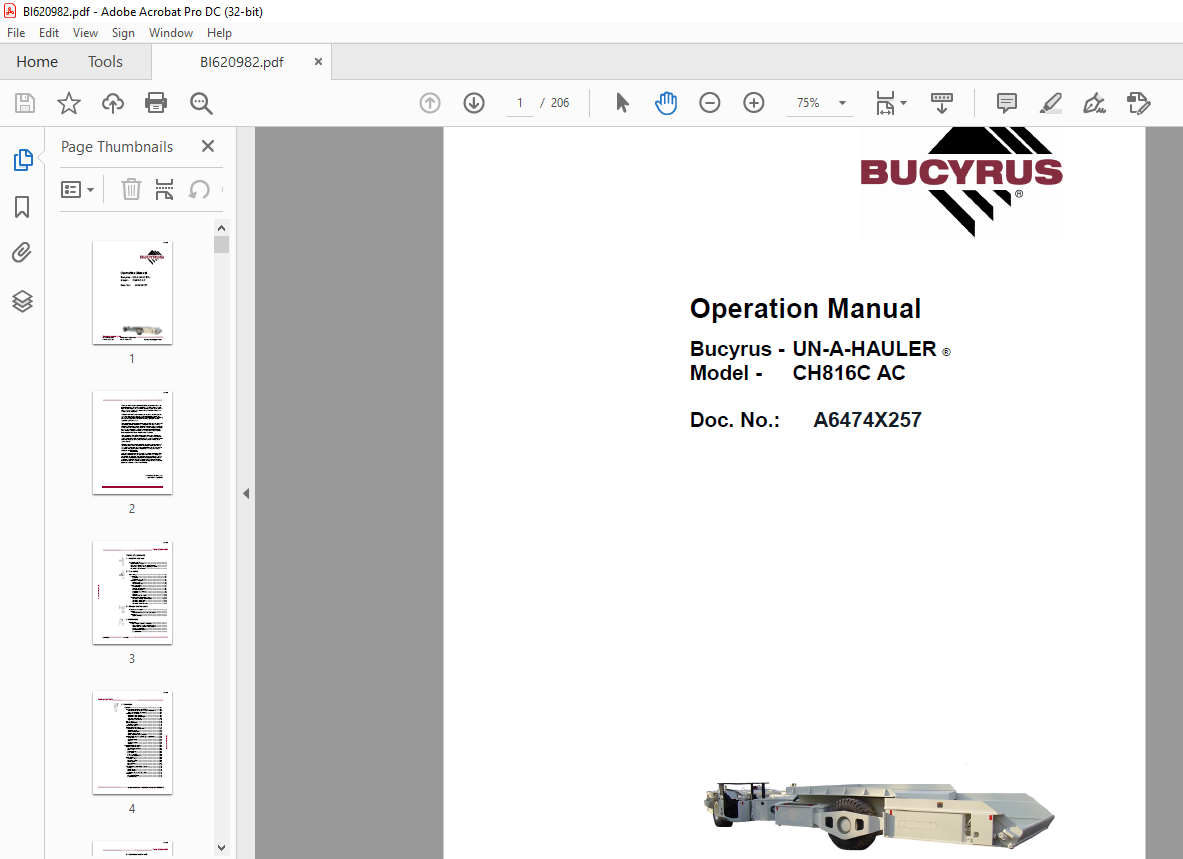Open the File menu
Image resolution: width=1183 pixels, height=859 pixels.
16,32
